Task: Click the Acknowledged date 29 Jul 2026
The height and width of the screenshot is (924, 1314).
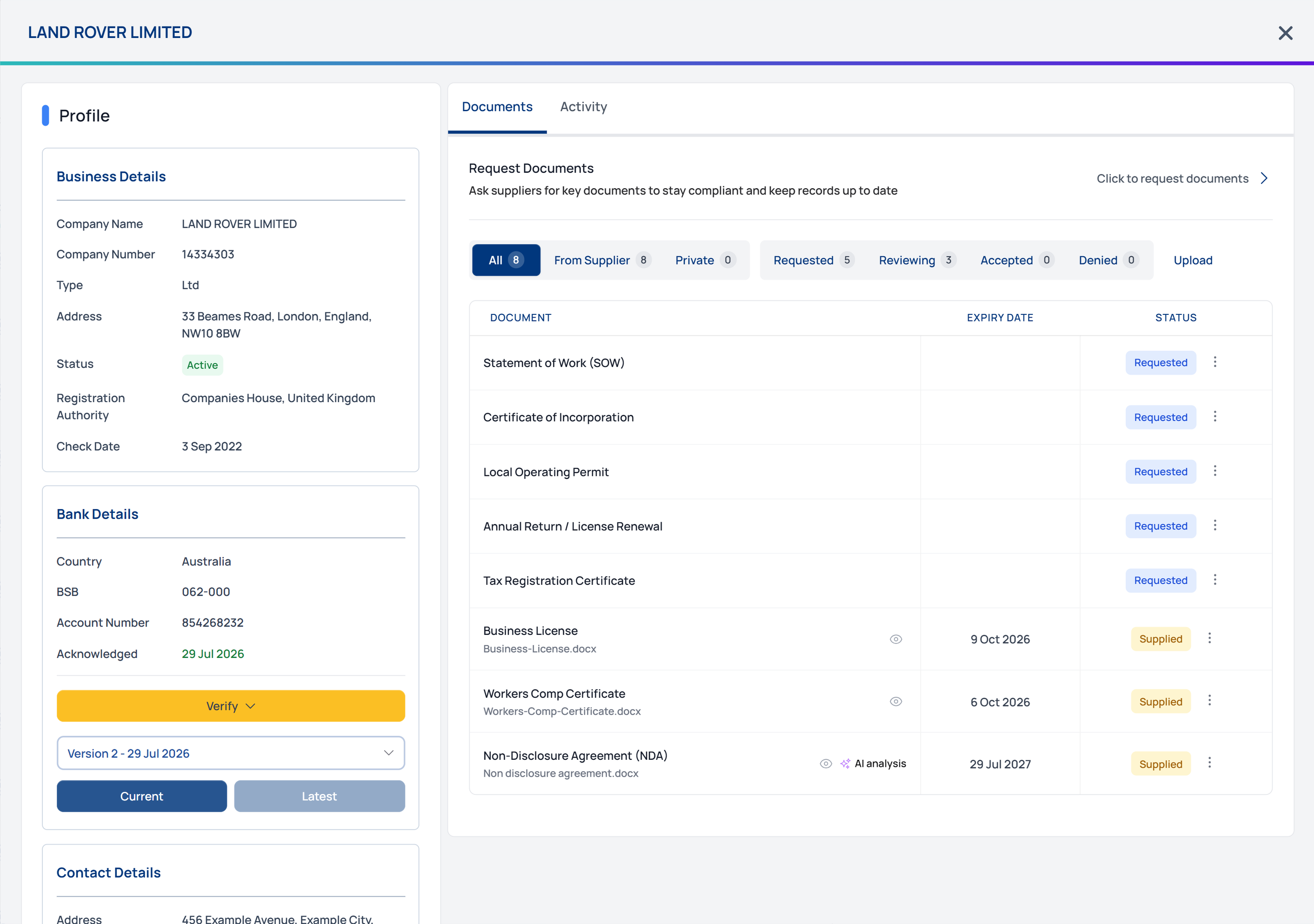Action: (x=212, y=654)
